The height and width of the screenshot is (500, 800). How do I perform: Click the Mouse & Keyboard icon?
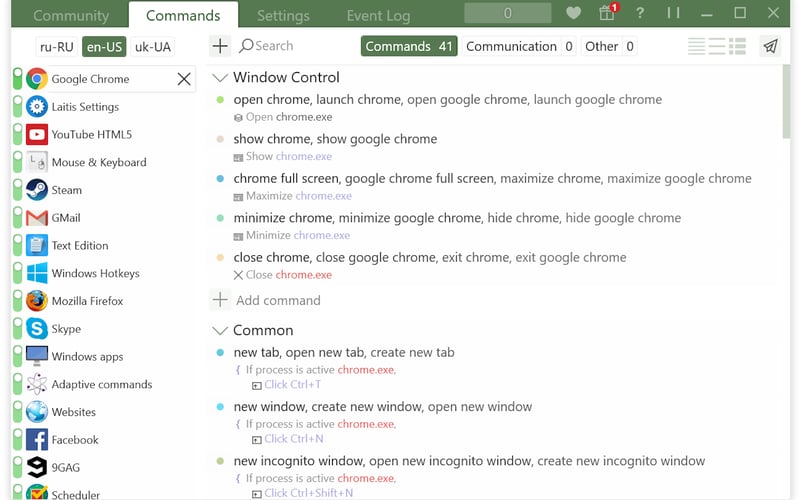click(37, 162)
